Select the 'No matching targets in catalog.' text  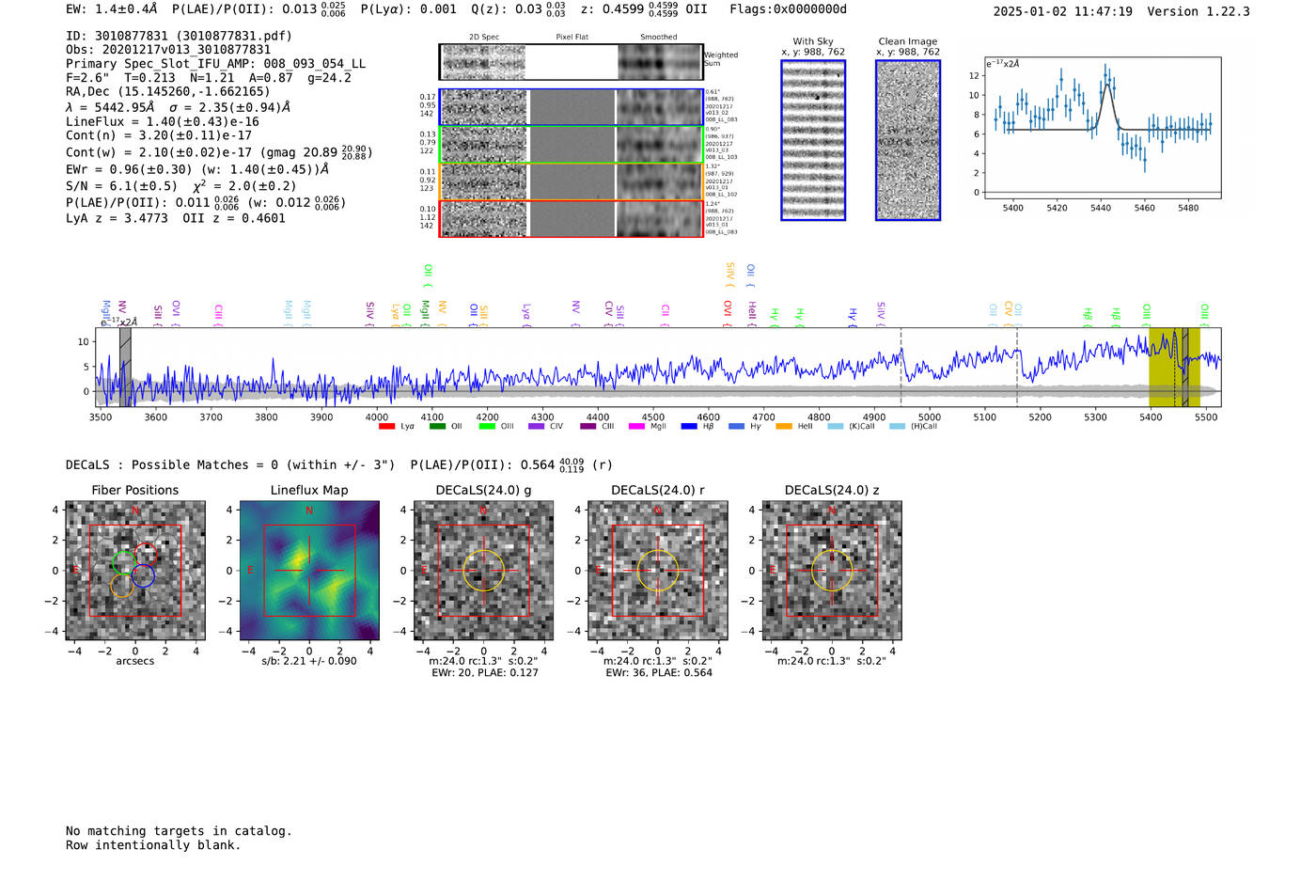click(179, 831)
